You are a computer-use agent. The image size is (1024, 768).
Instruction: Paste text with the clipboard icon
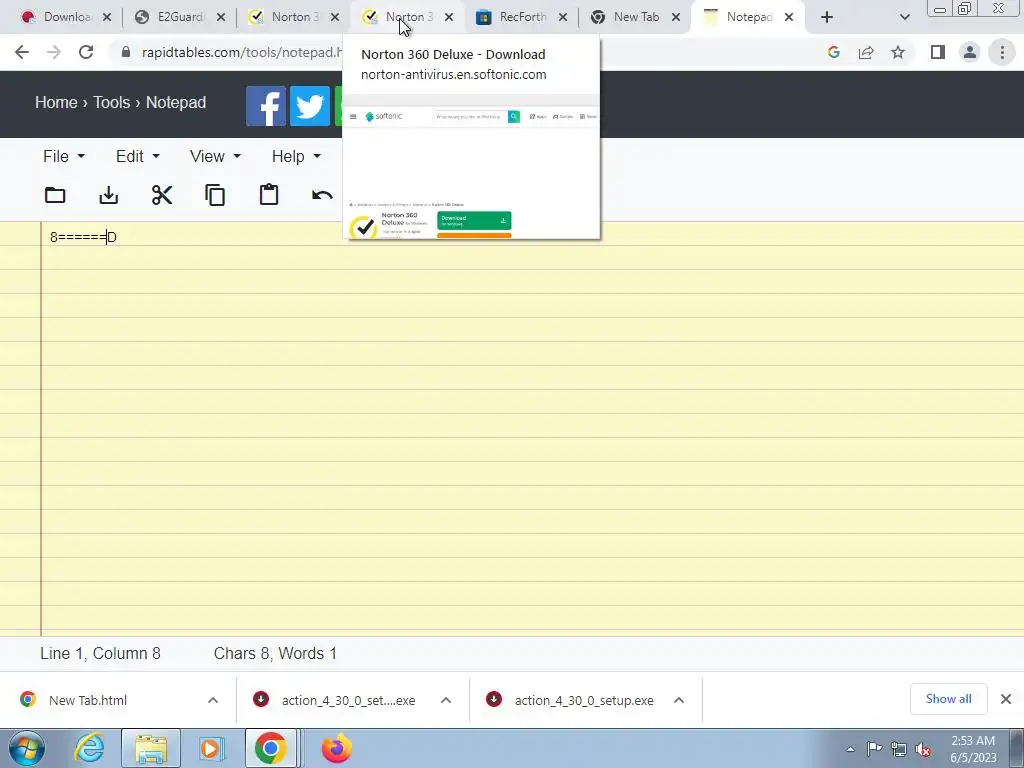[x=269, y=195]
